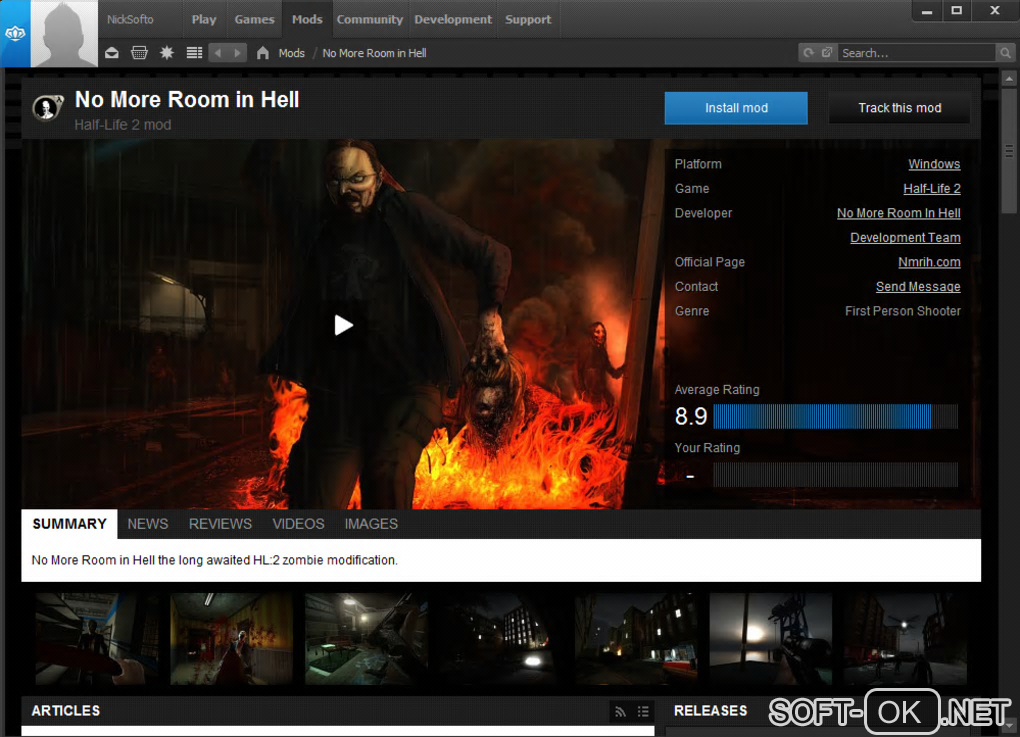Visit the Nmrih.com official page link

[x=929, y=262]
